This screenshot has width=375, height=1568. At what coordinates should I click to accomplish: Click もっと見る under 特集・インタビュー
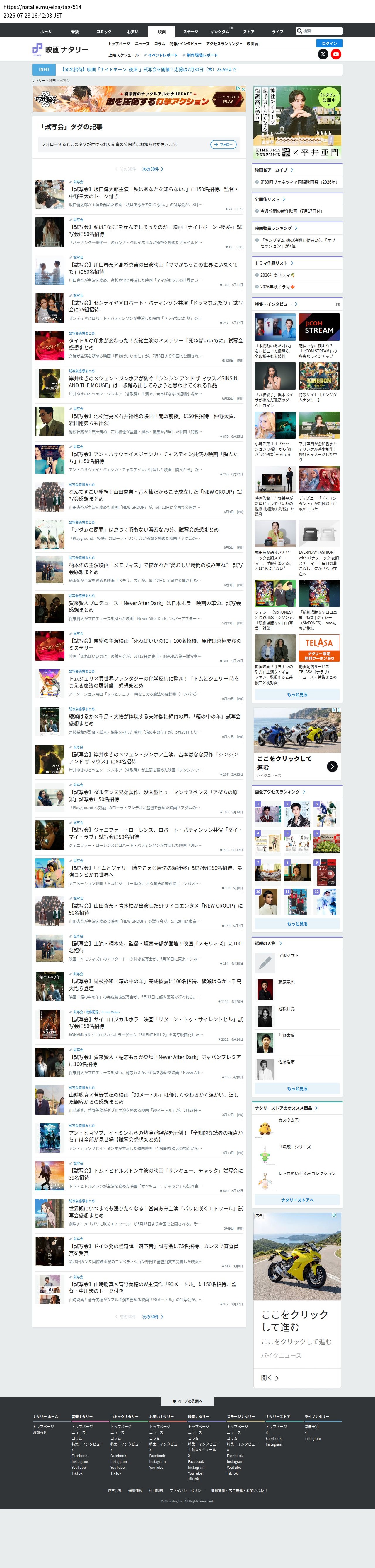(297, 695)
